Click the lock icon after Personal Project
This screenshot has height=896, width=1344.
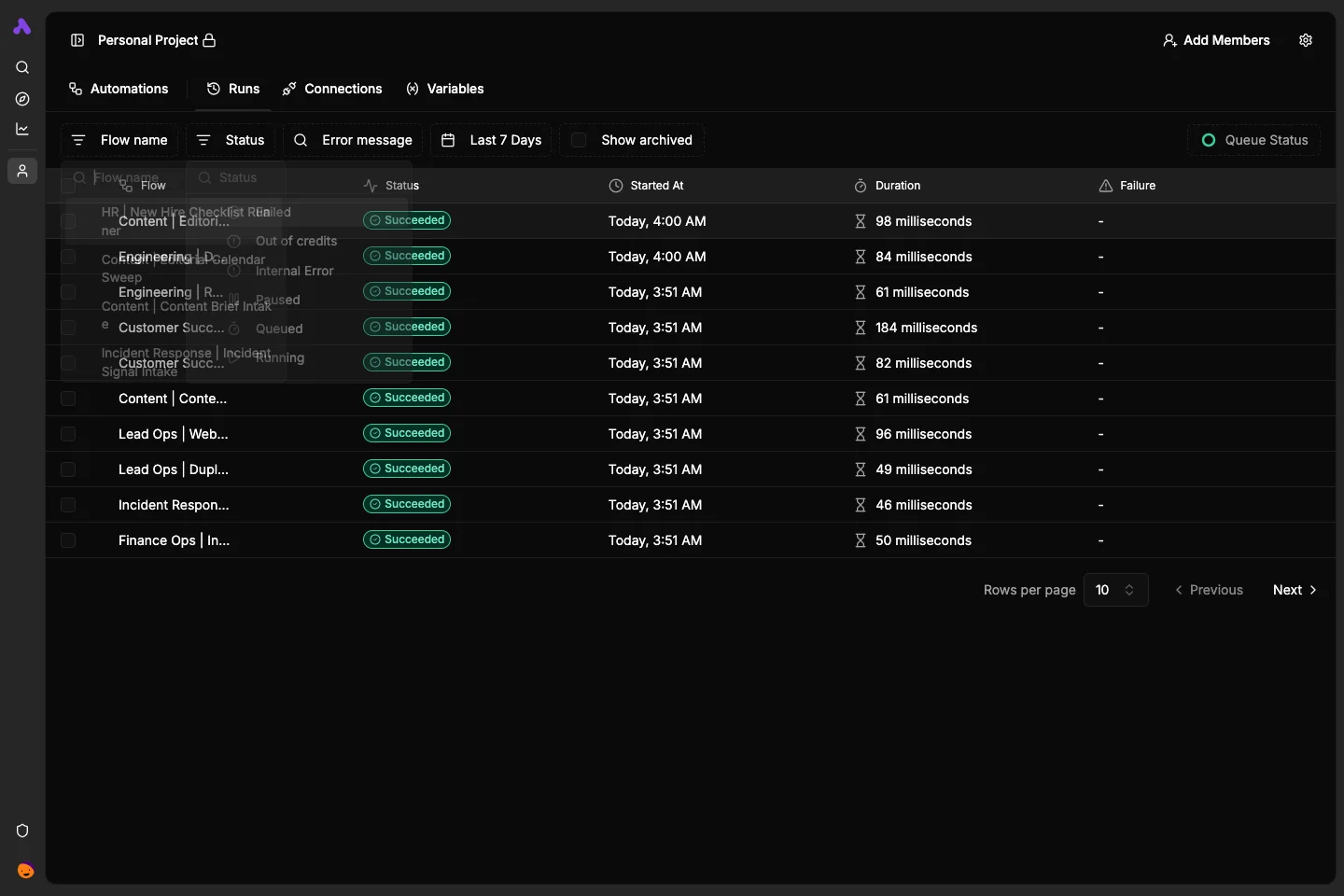click(x=209, y=40)
